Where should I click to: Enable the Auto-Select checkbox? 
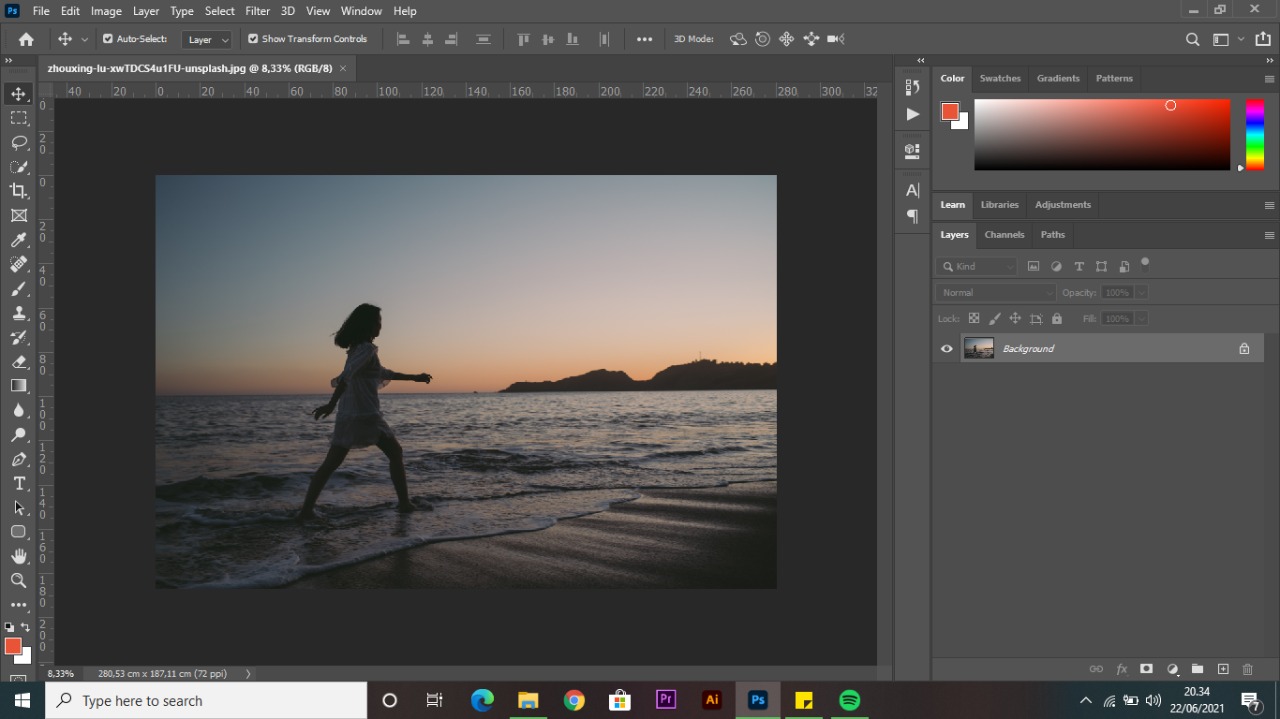[x=106, y=38]
